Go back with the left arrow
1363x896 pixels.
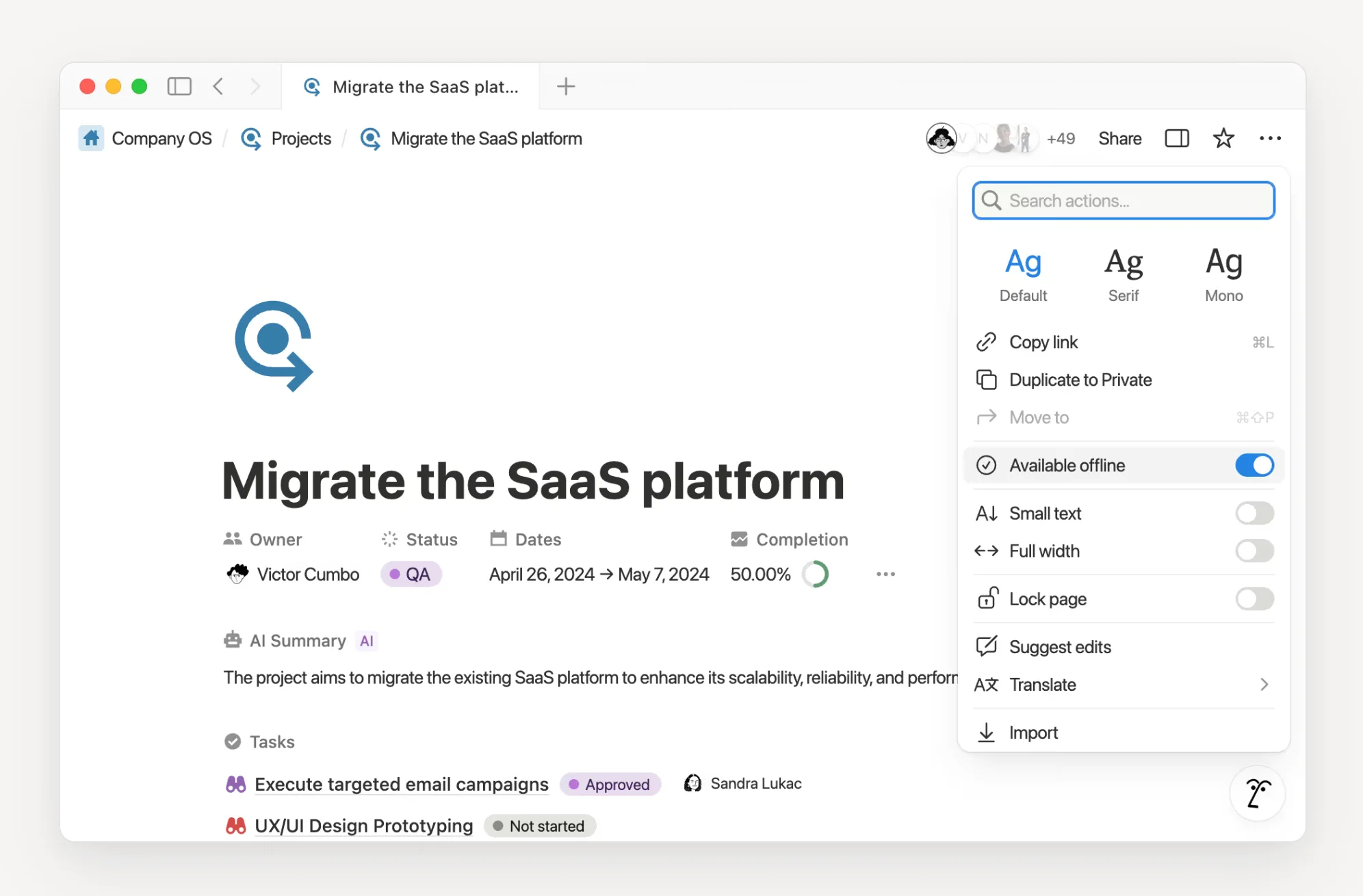218,86
